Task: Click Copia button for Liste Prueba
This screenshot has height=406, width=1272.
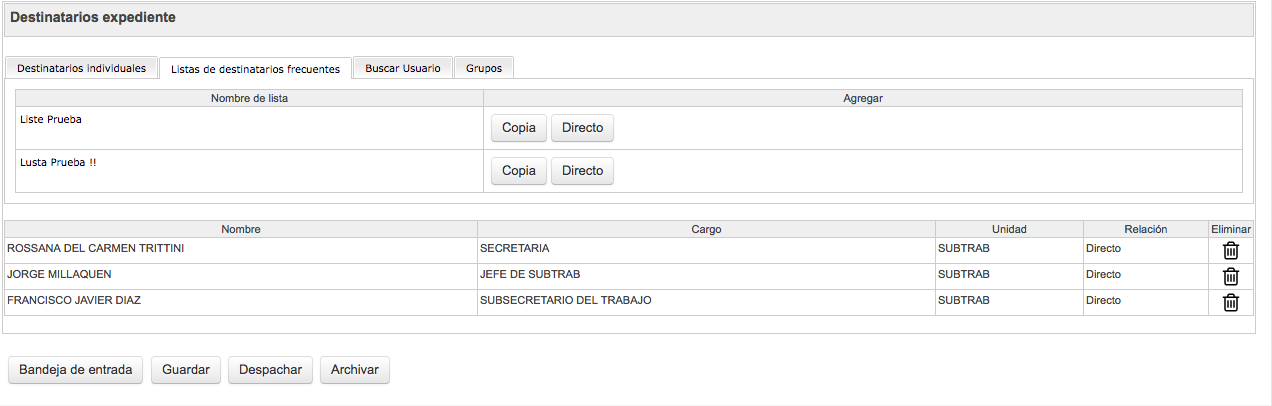Action: (519, 128)
